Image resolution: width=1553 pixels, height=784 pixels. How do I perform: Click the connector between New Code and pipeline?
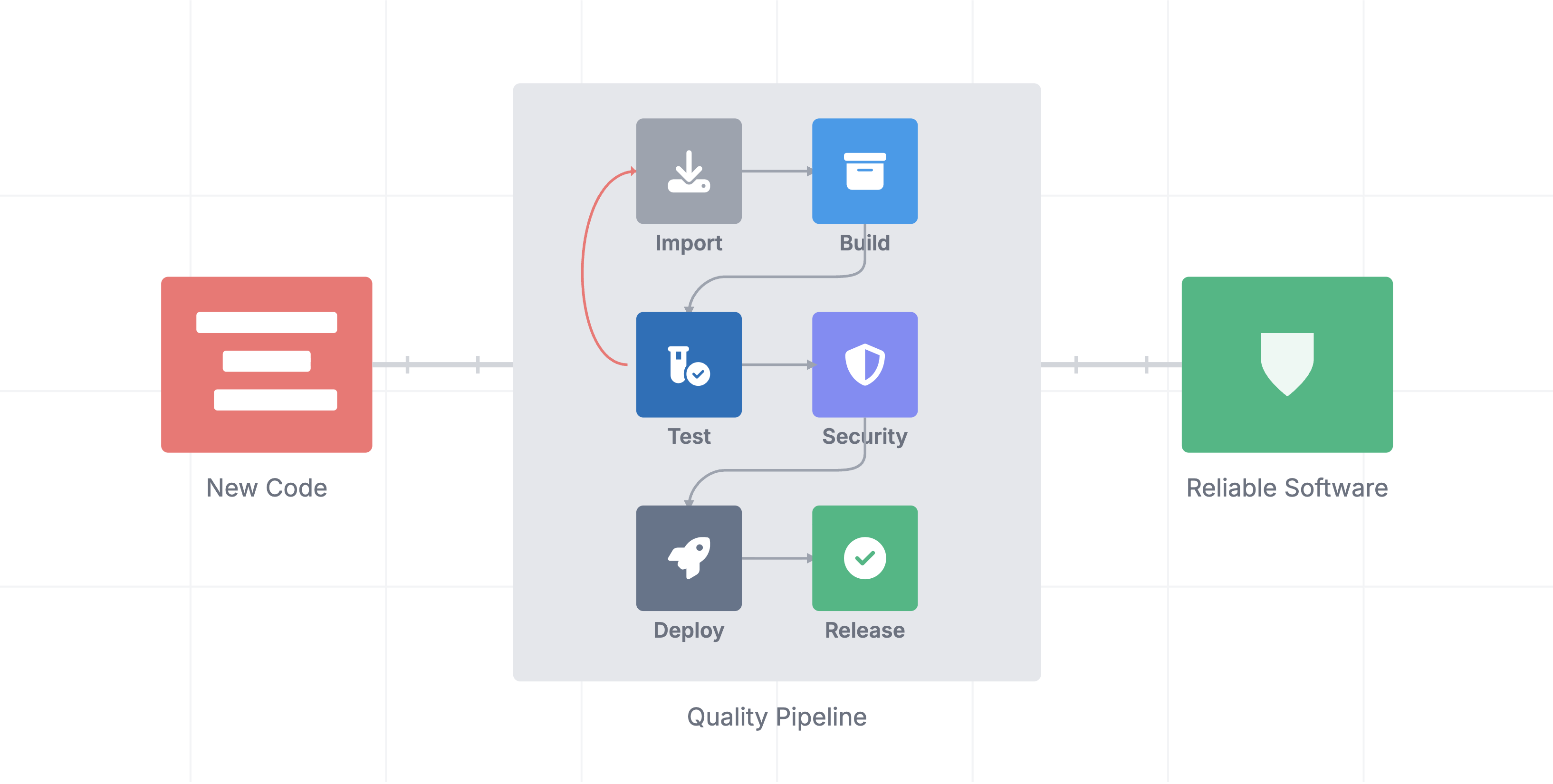point(442,364)
